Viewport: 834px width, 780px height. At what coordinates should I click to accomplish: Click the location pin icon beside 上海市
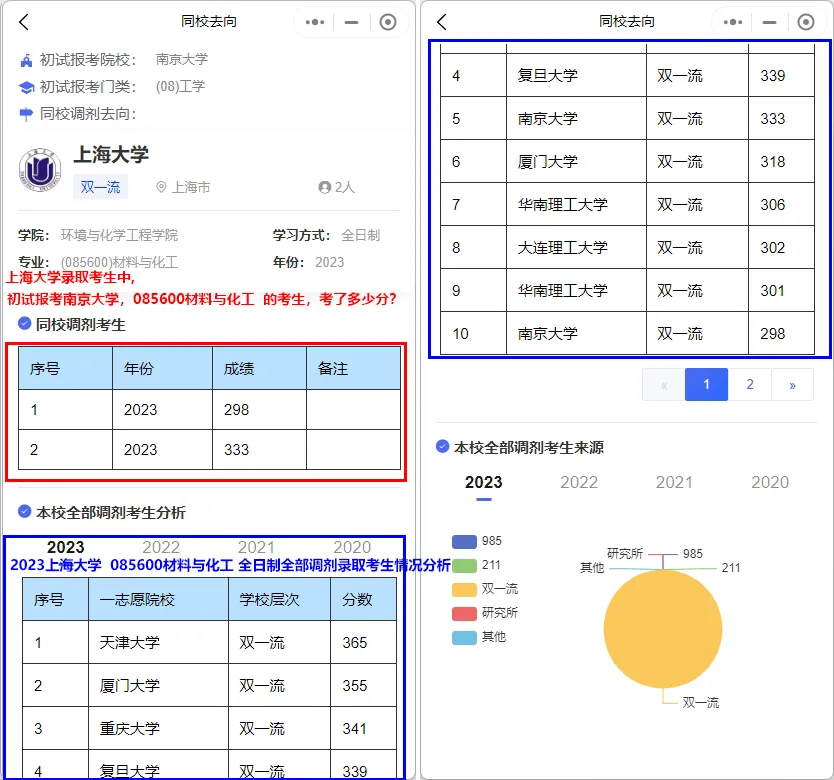[x=161, y=187]
